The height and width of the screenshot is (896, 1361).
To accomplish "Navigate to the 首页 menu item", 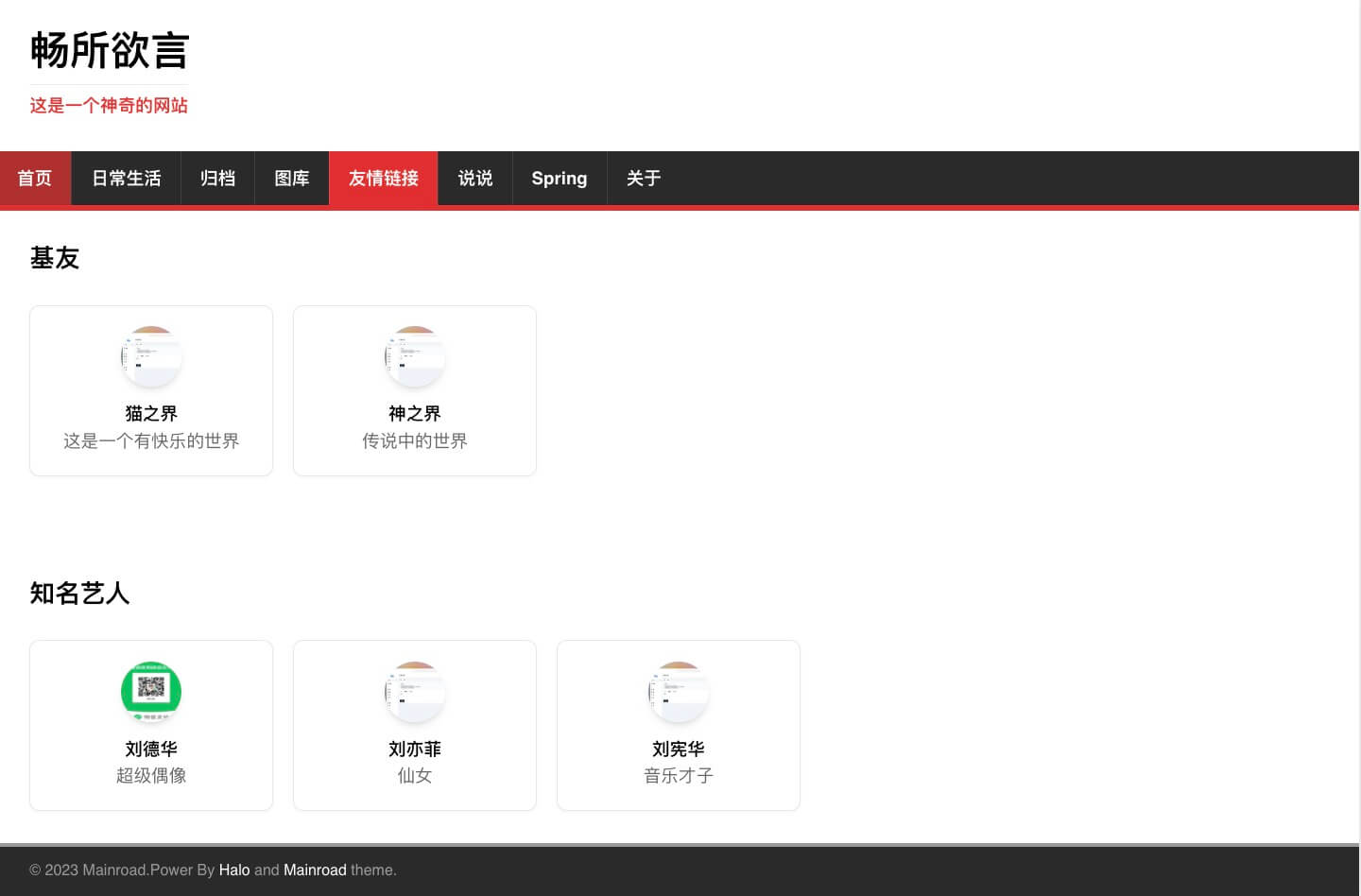I will point(35,178).
